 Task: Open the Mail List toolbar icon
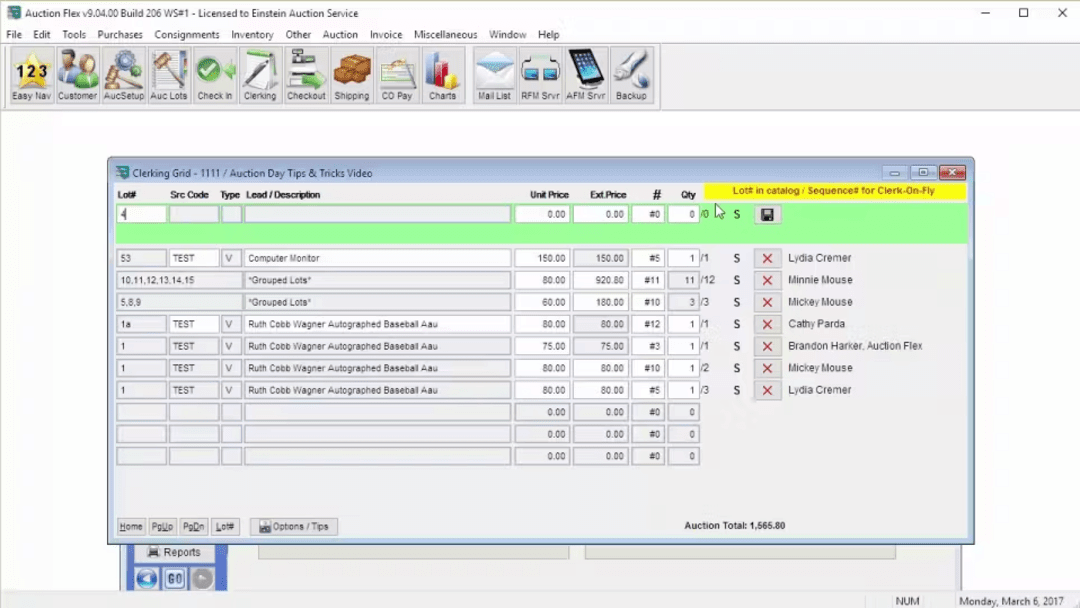[494, 75]
